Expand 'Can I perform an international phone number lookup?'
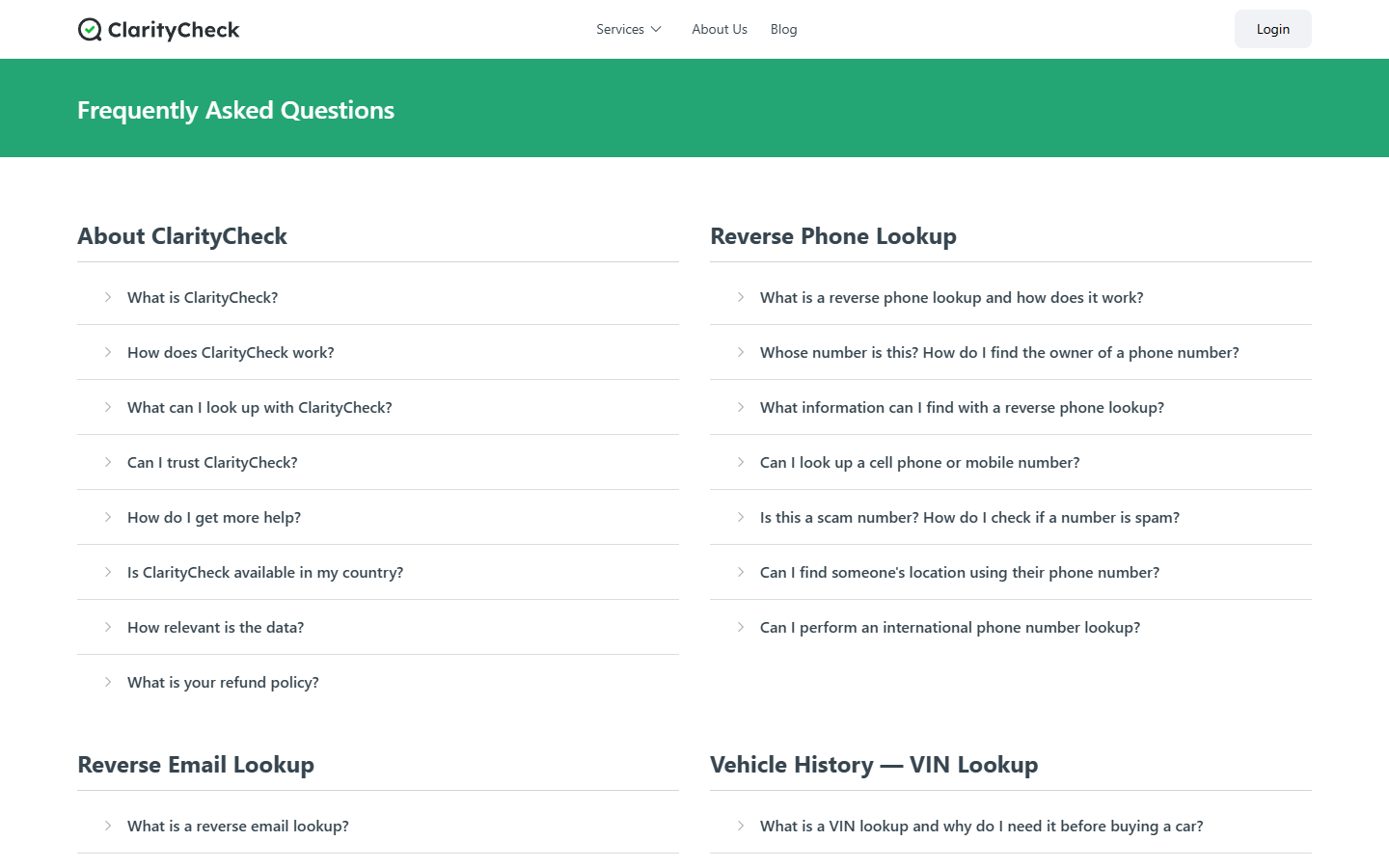 [1011, 627]
